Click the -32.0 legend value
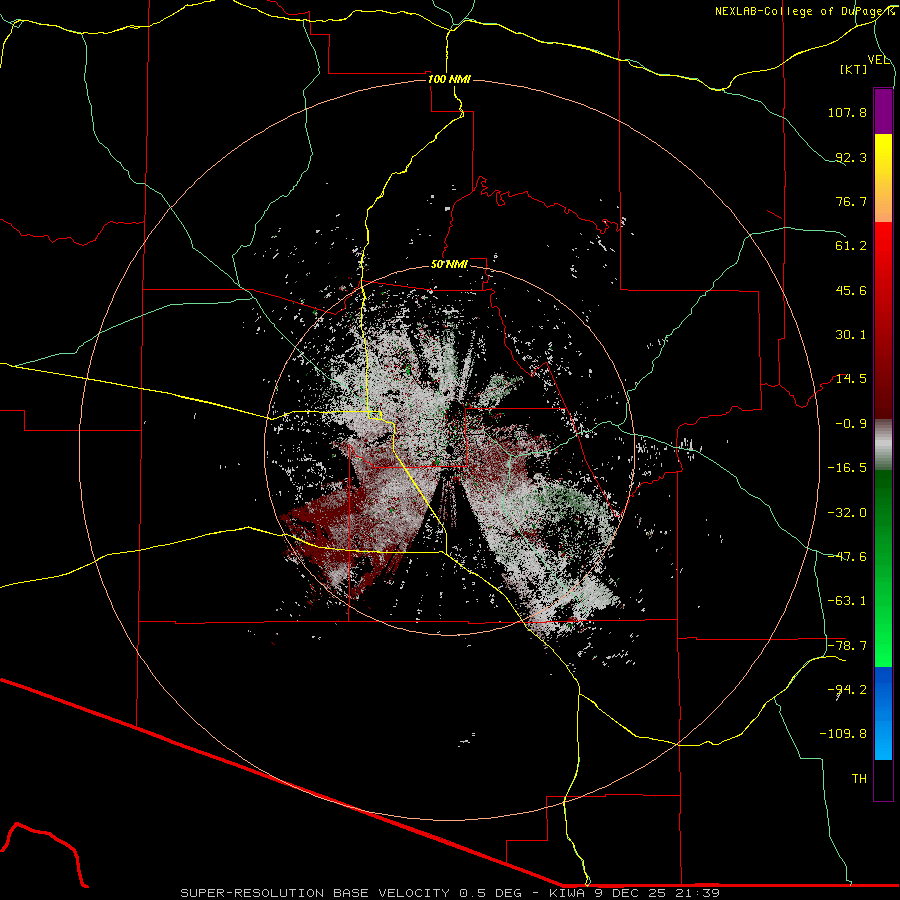 (x=847, y=513)
